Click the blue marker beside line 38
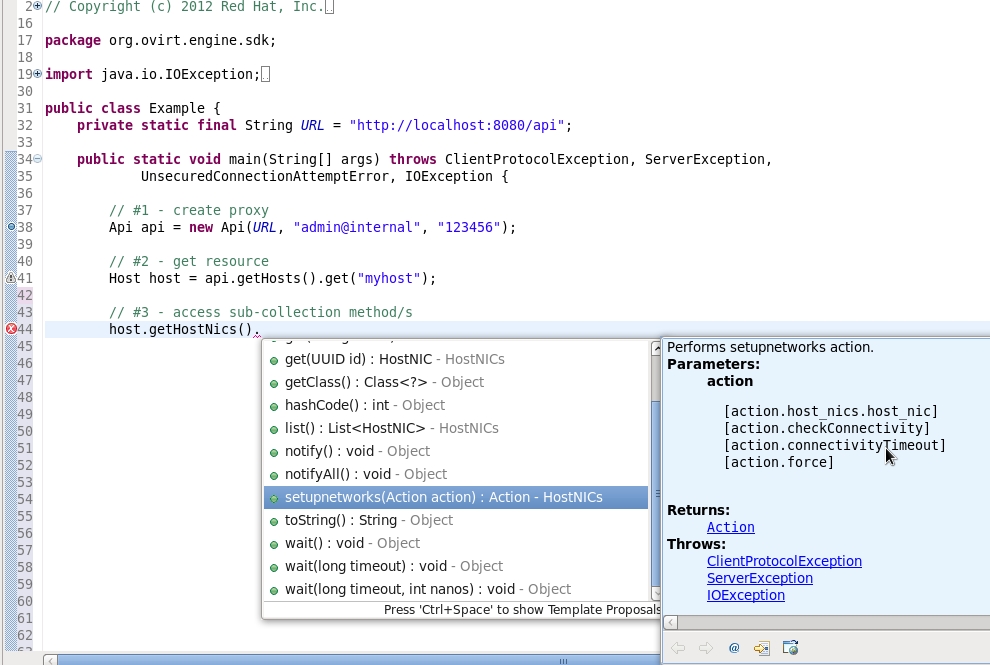Screen dimensions: 990x665 (11, 227)
